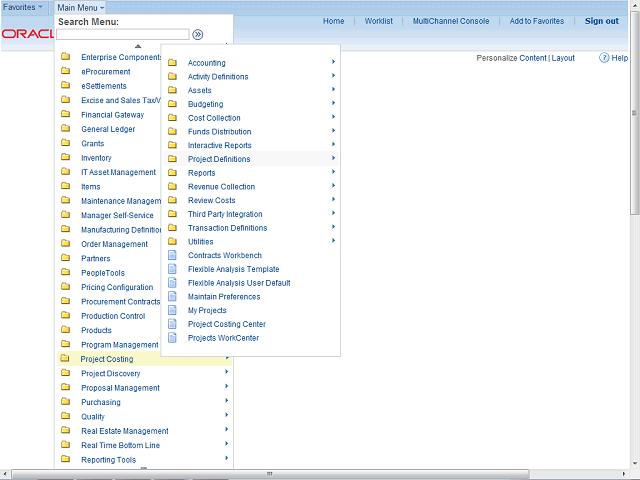Open the Favorites dropdown
The height and width of the screenshot is (480, 640).
point(23,7)
